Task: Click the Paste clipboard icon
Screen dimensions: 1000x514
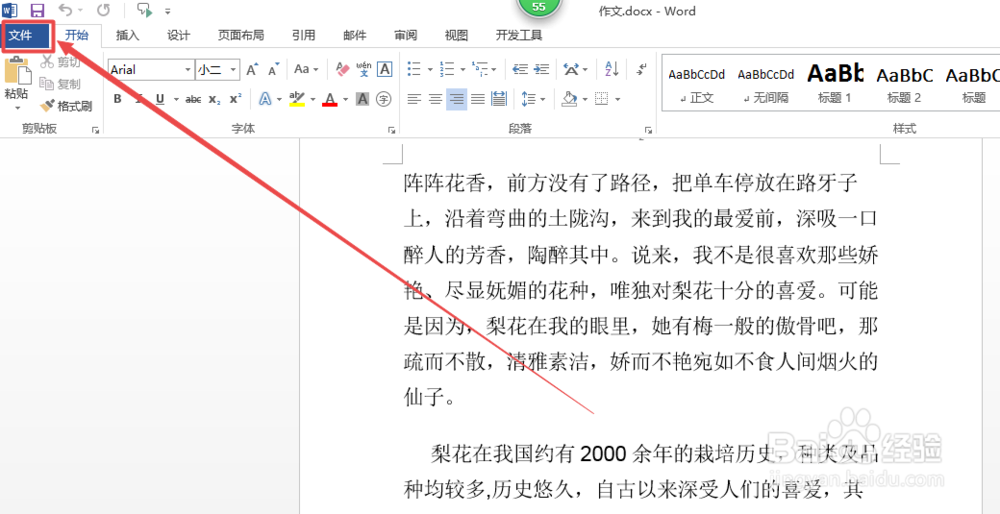Action: tap(17, 70)
